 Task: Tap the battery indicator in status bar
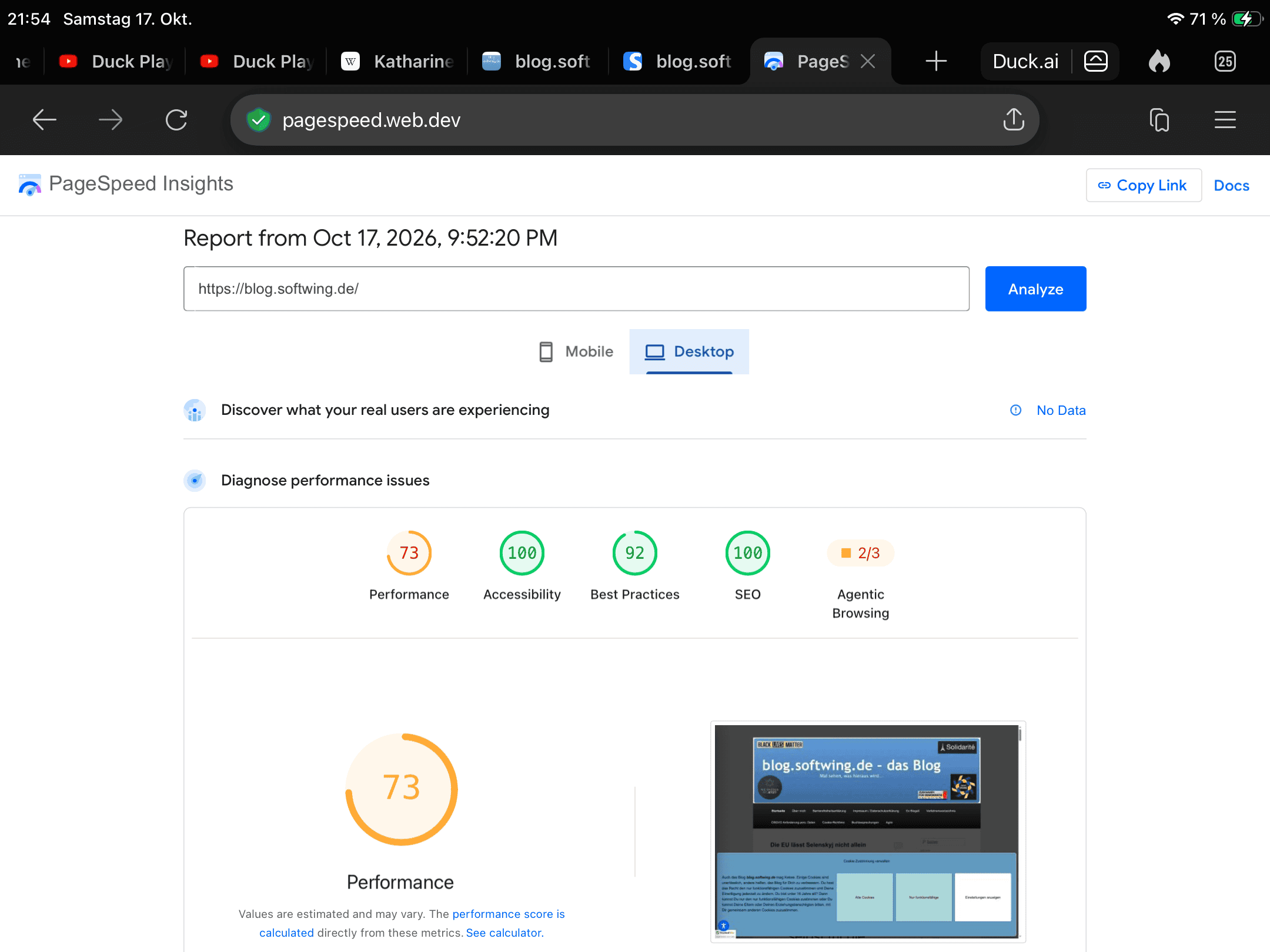pos(1248,19)
